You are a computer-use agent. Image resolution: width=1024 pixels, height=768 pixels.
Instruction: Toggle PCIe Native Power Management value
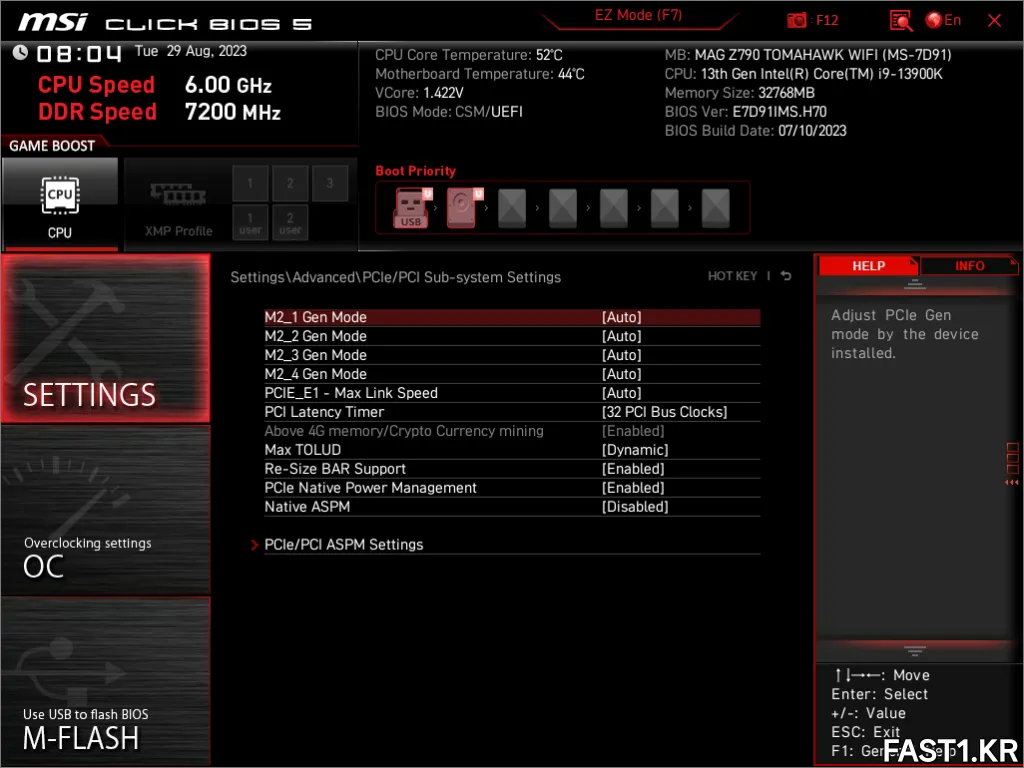tap(633, 488)
